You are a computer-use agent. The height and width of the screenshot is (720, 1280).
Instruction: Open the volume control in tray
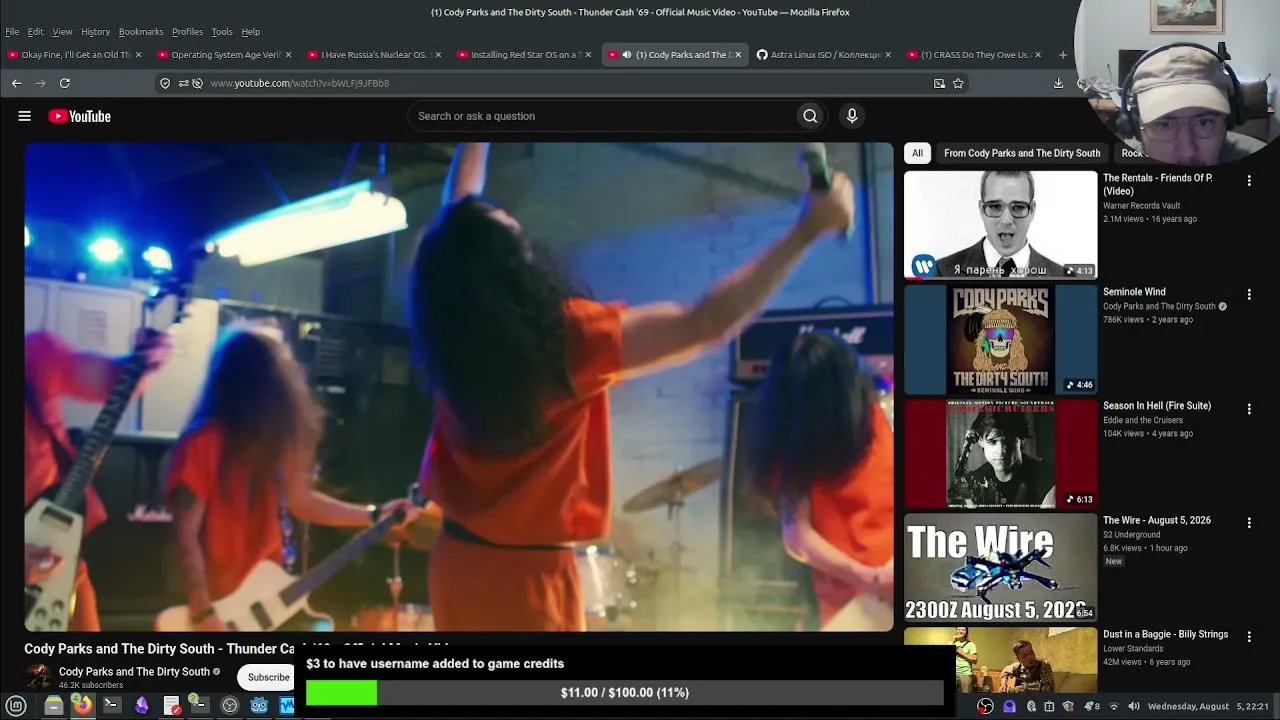1134,706
